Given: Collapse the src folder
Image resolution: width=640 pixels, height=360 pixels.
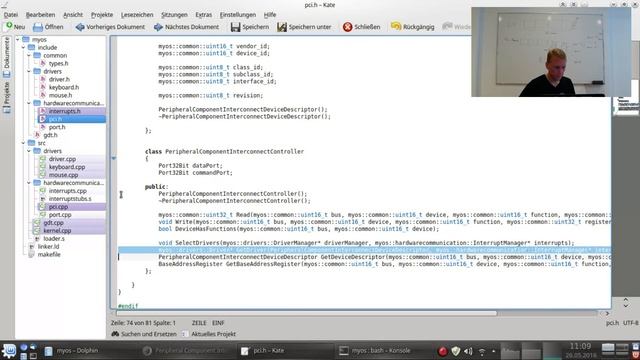Looking at the screenshot, I should [x=24, y=143].
